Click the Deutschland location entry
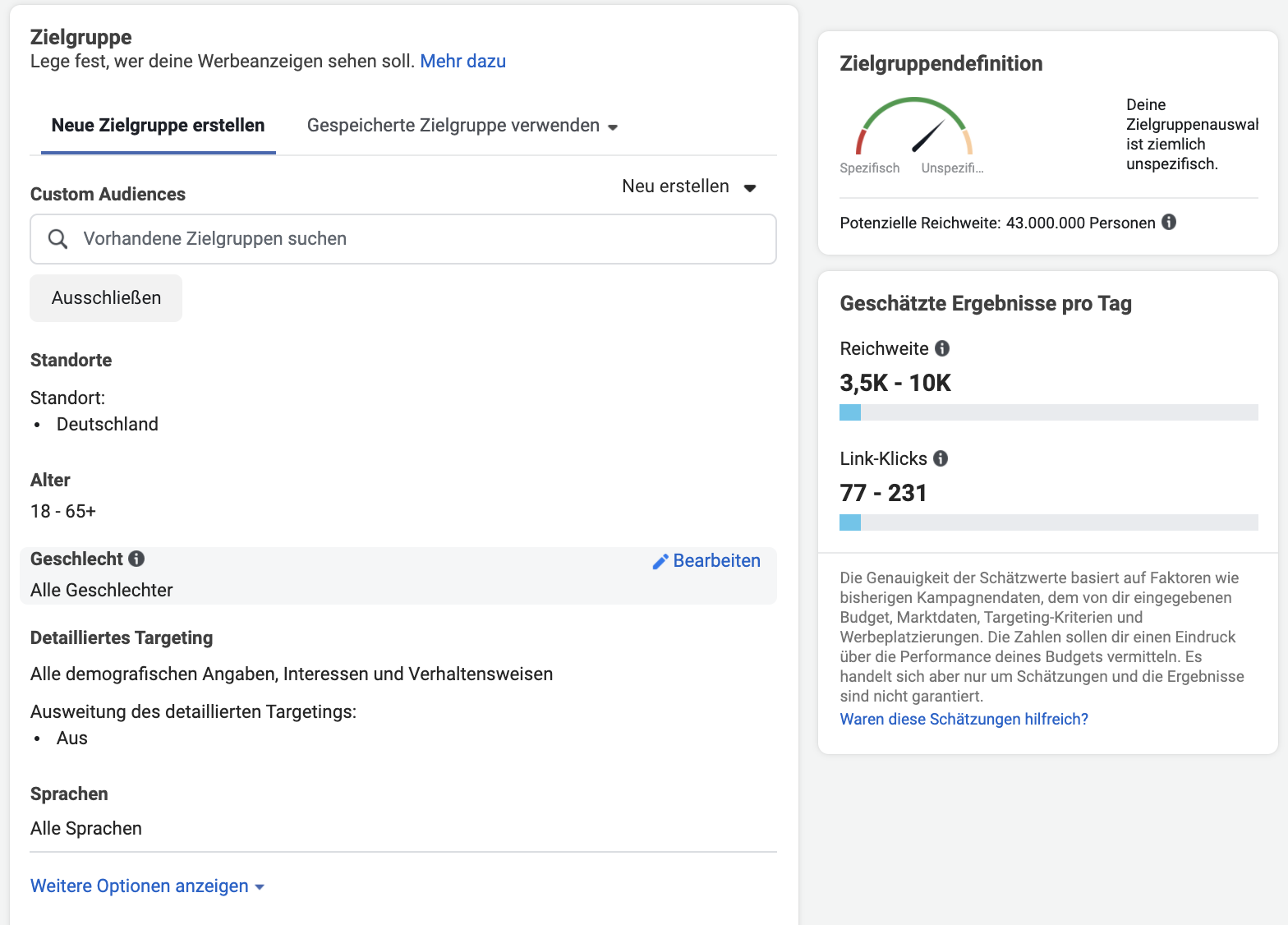1288x925 pixels. pos(108,425)
